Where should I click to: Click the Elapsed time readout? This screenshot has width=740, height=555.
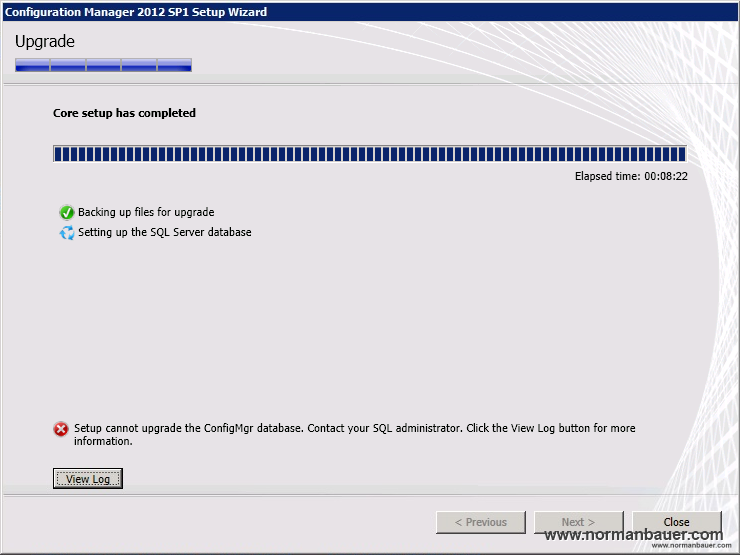click(630, 176)
